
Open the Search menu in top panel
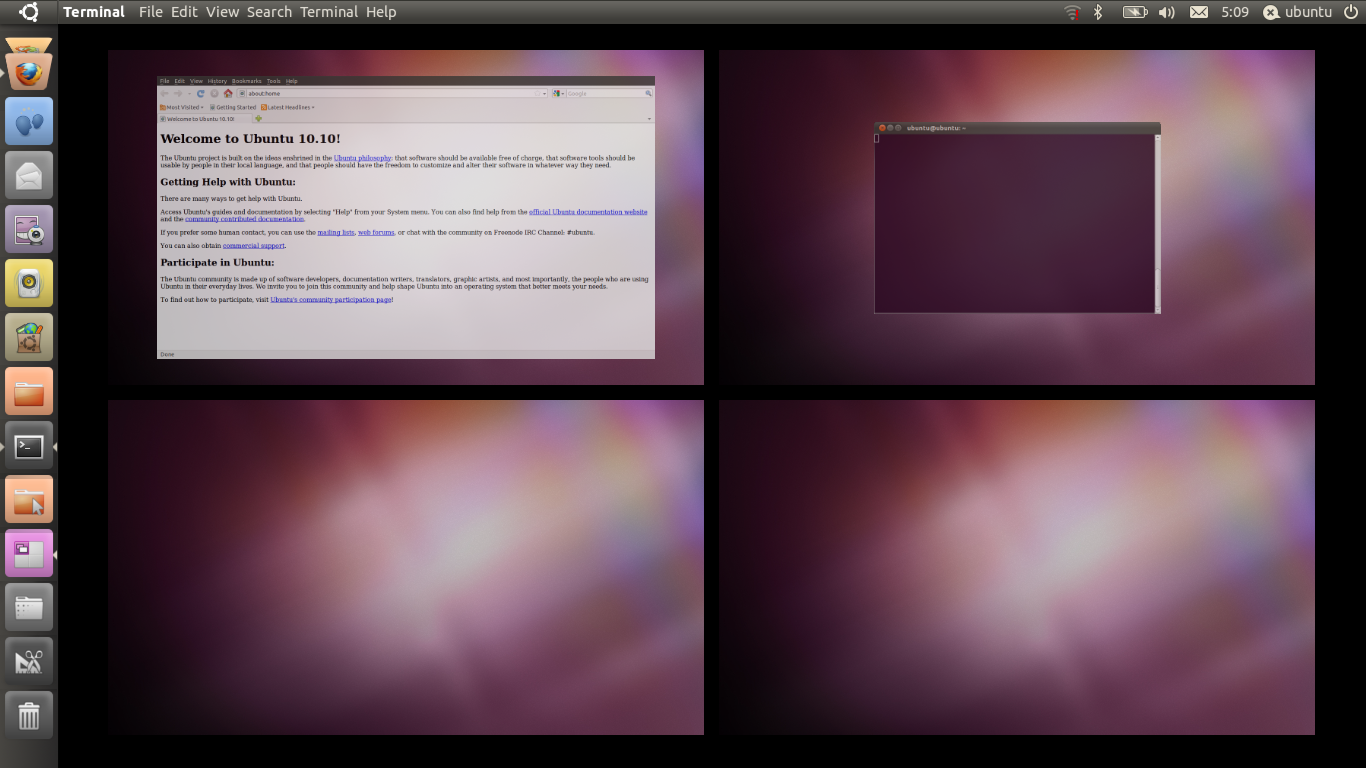coord(269,12)
